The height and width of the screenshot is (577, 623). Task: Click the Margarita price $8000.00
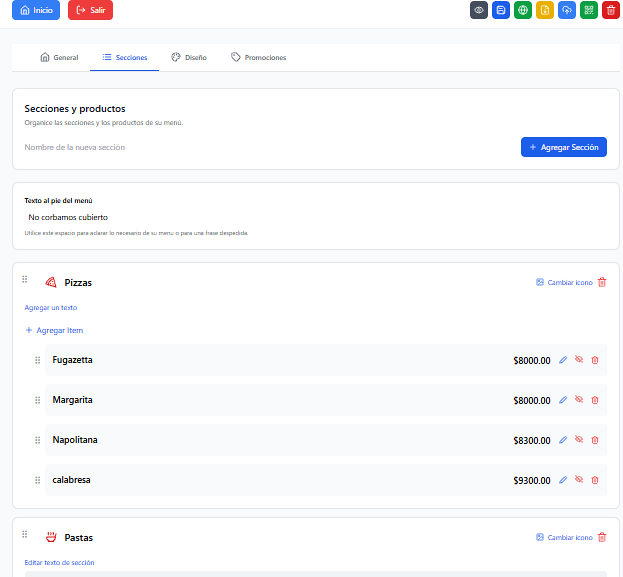click(x=532, y=401)
